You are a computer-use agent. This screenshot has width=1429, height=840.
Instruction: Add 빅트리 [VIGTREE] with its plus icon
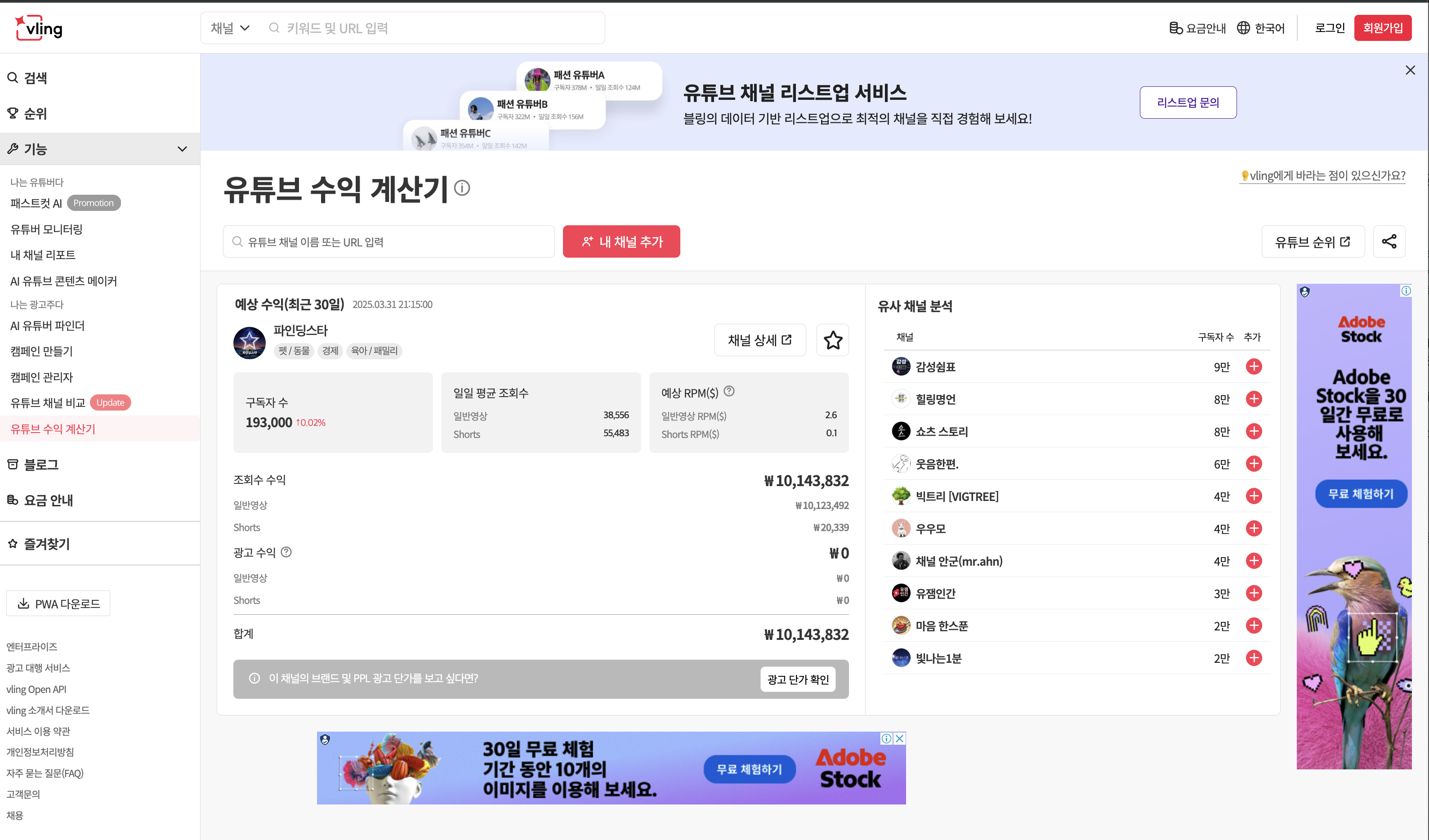point(1254,496)
